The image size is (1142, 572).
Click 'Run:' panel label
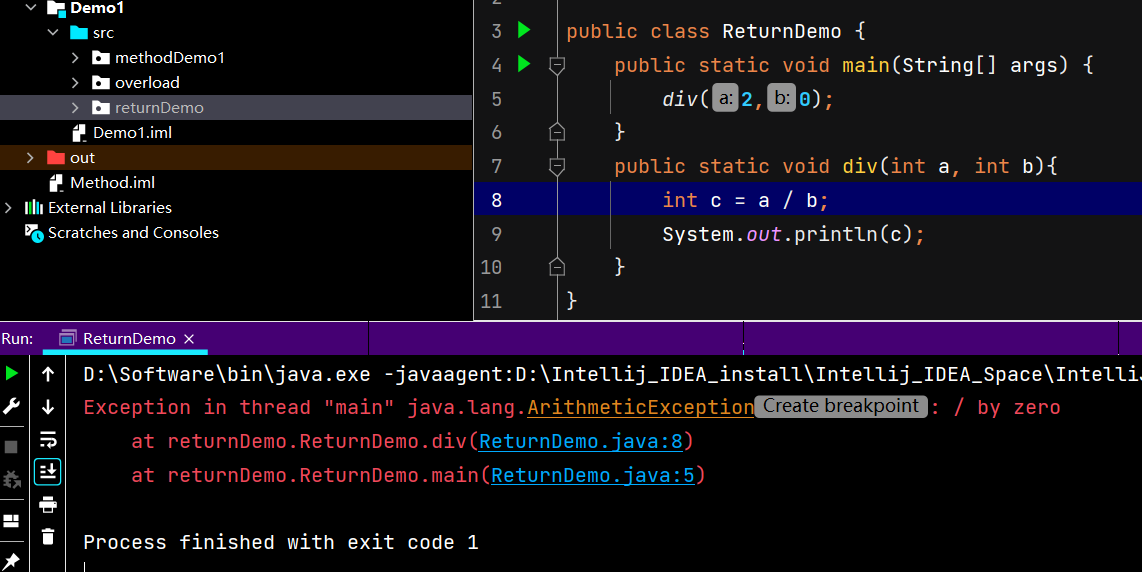tap(17, 339)
